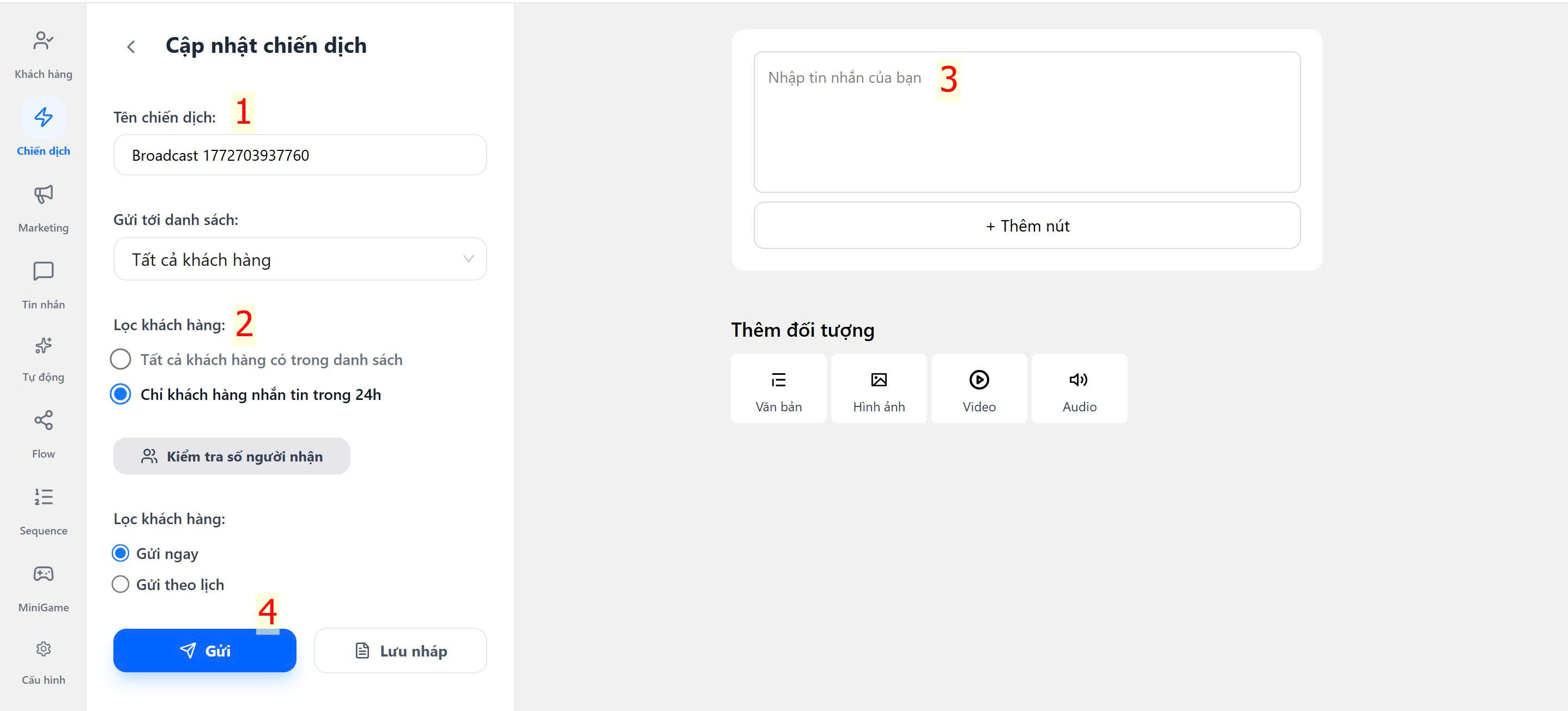Screen dimensions: 1568x711
Task: Choose the 'Gửi ngay' radio option
Action: [120, 554]
